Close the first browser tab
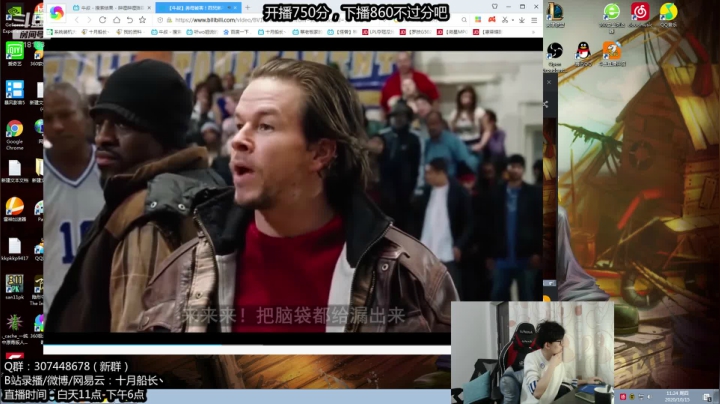This screenshot has height=404, width=720. pyautogui.click(x=149, y=8)
